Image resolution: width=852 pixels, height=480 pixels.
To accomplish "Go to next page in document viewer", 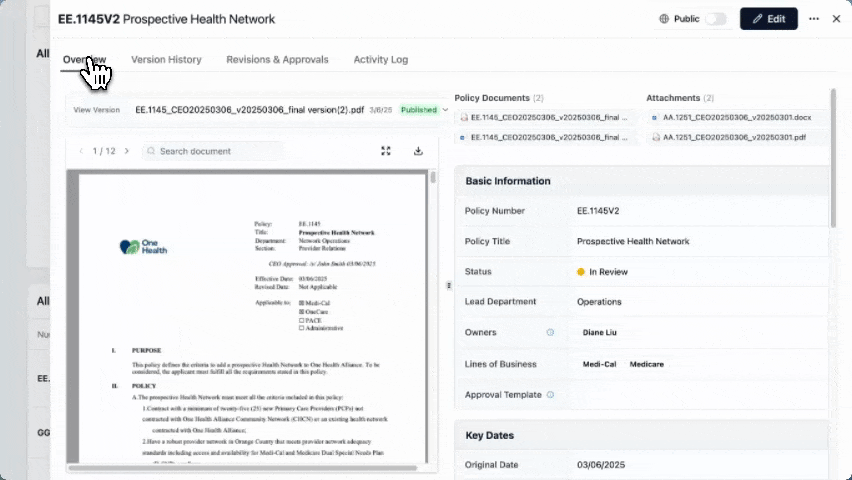I will 127,151.
